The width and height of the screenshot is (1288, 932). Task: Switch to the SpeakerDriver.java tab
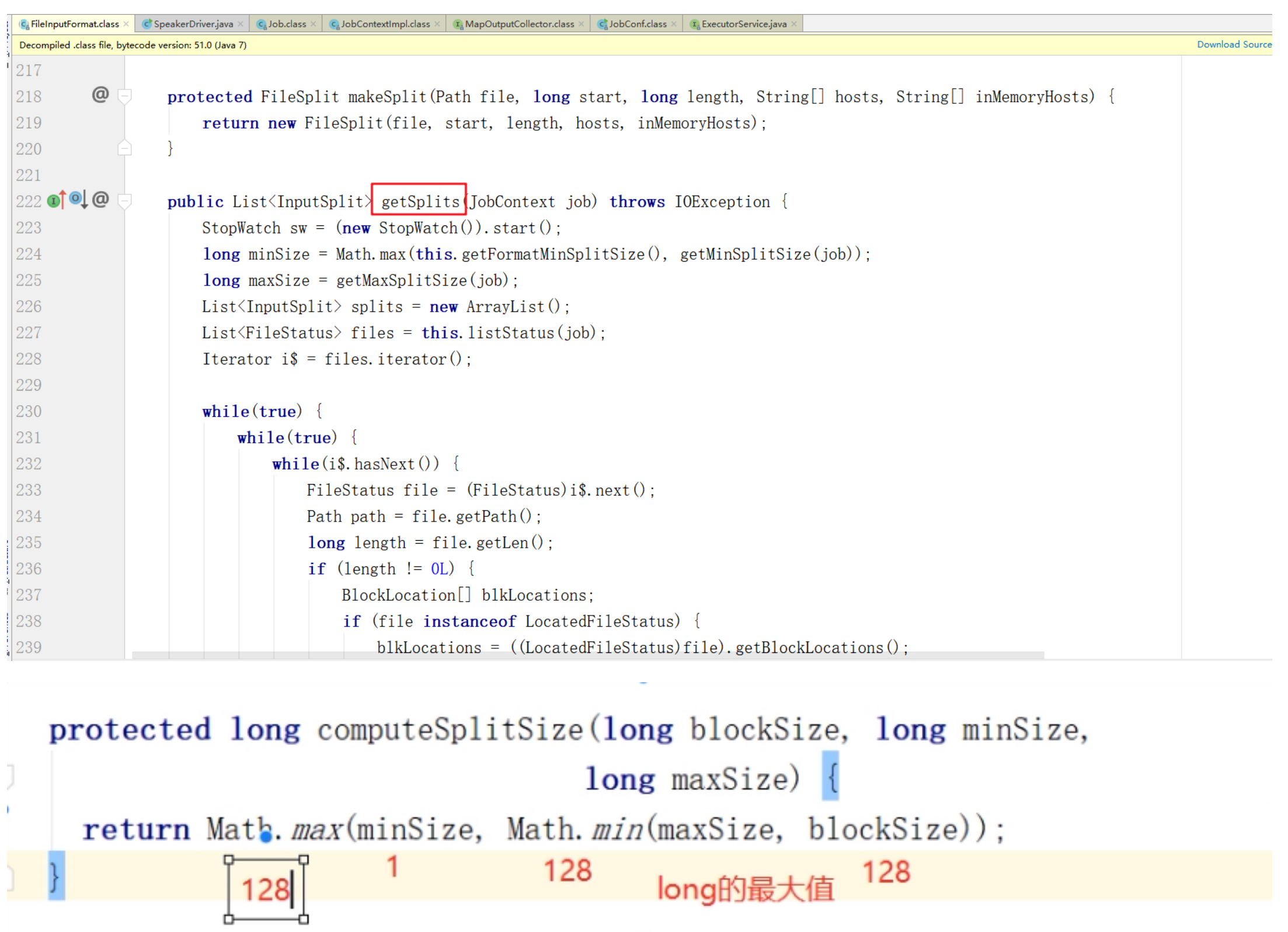coord(193,24)
